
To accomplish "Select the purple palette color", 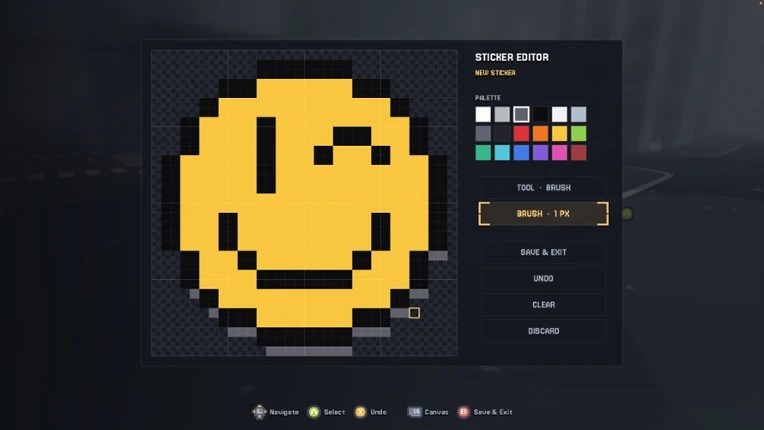I will pos(540,152).
